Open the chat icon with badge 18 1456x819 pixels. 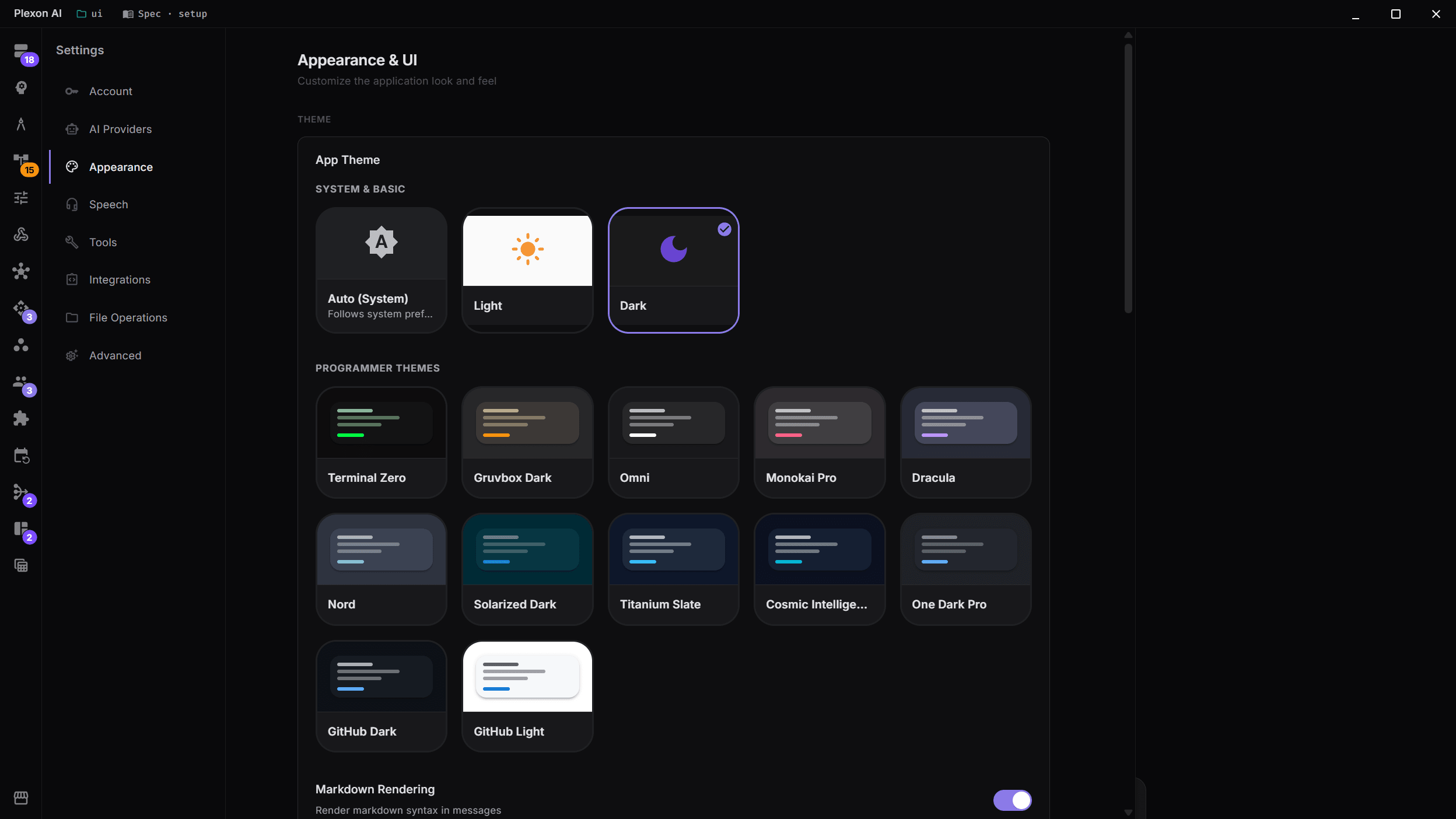pyautogui.click(x=22, y=51)
